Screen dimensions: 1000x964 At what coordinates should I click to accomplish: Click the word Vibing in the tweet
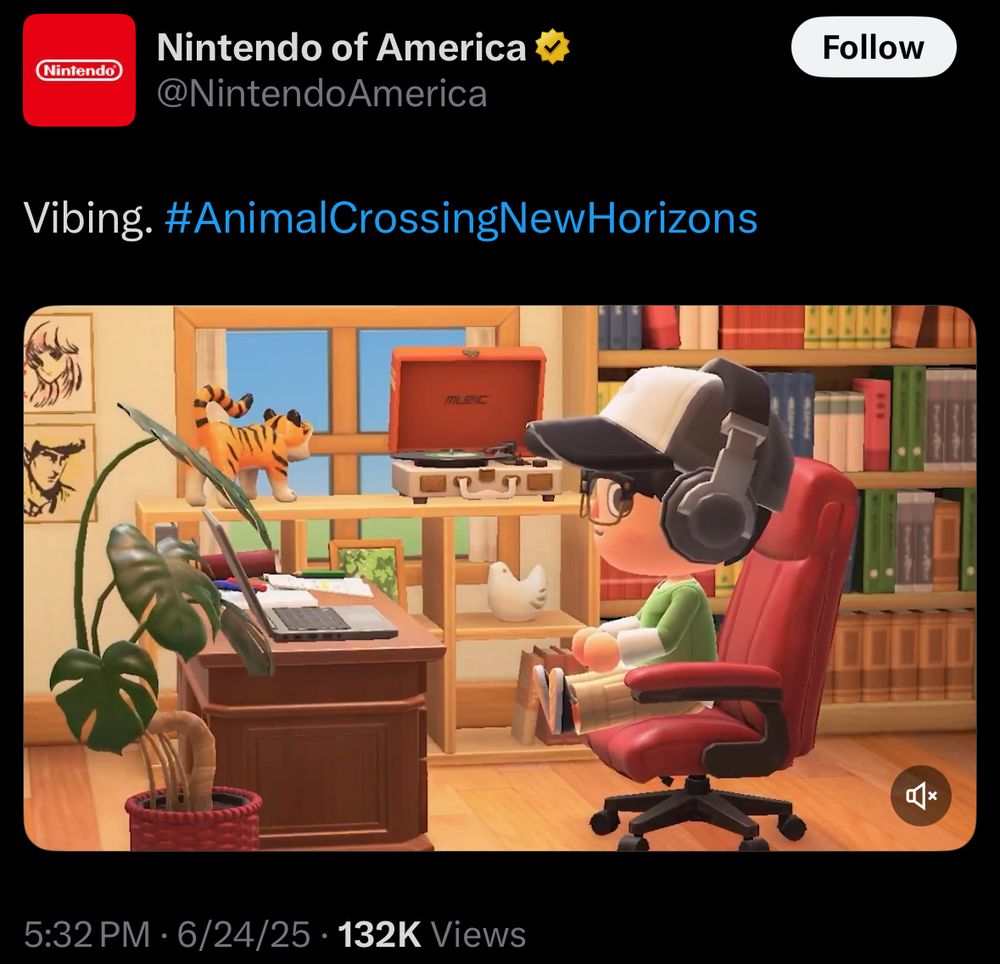click(x=88, y=218)
